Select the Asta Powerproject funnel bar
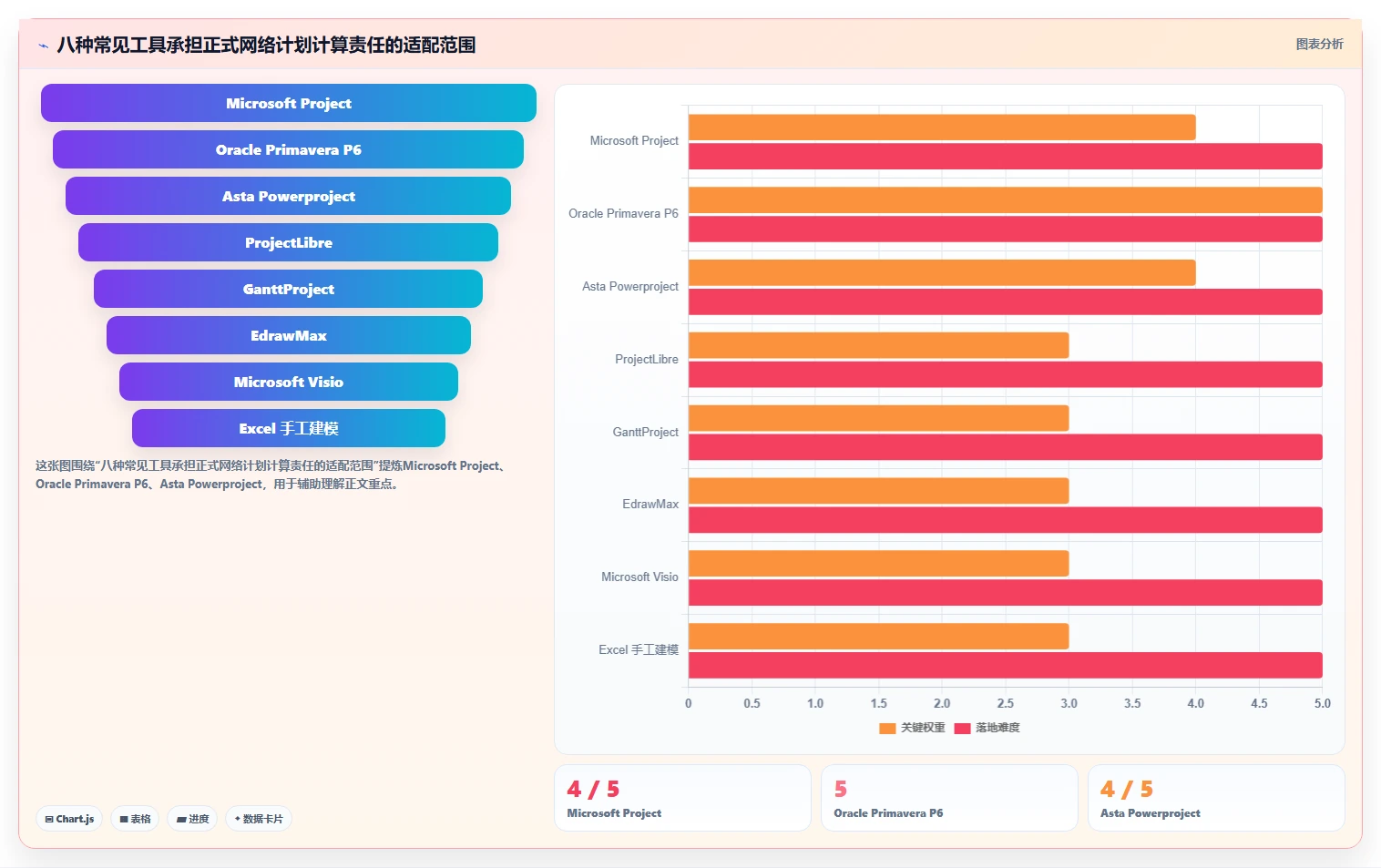This screenshot has width=1381, height=868. click(288, 196)
